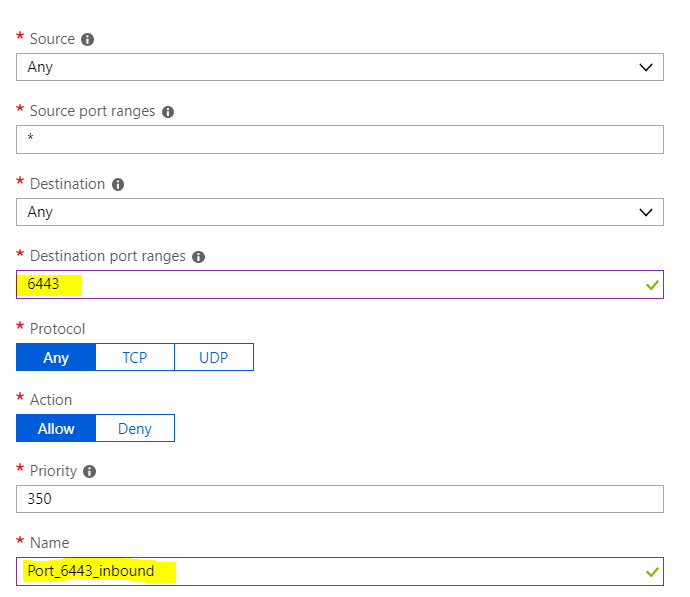Click the Source info icon
The width and height of the screenshot is (690, 597).
pos(88,40)
